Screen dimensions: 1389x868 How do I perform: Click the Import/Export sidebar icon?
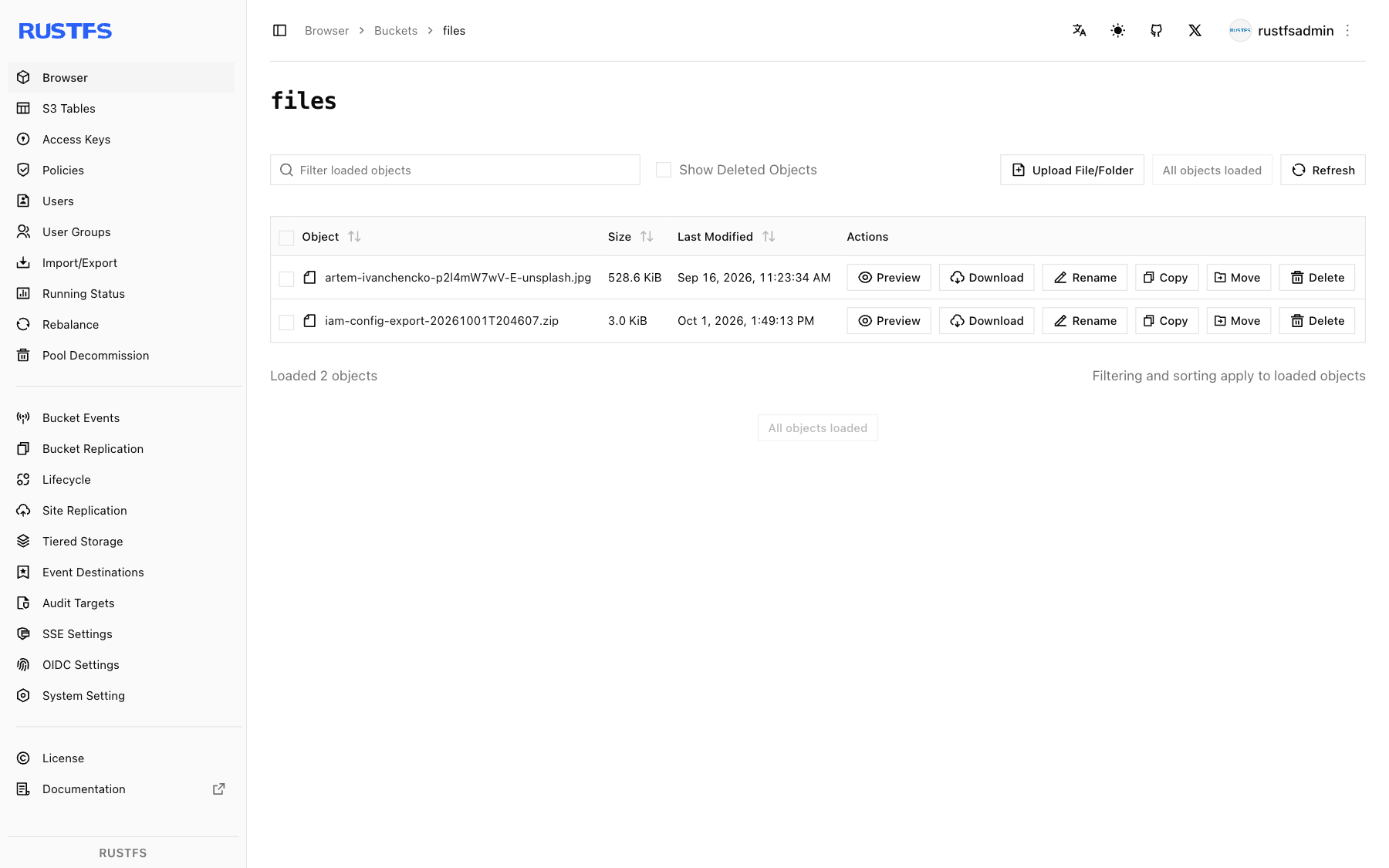click(23, 262)
